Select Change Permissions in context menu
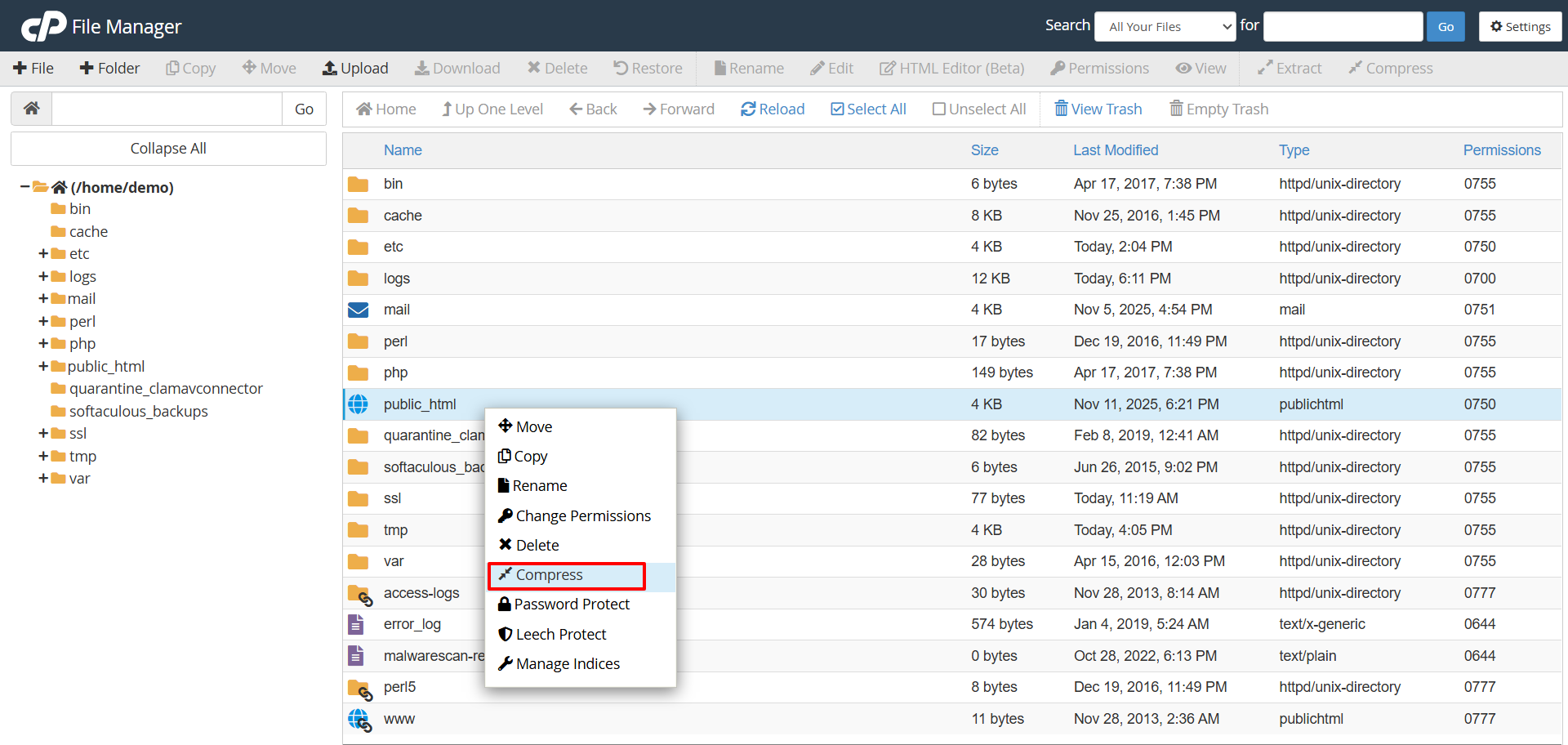This screenshot has height=745, width=1568. click(582, 516)
